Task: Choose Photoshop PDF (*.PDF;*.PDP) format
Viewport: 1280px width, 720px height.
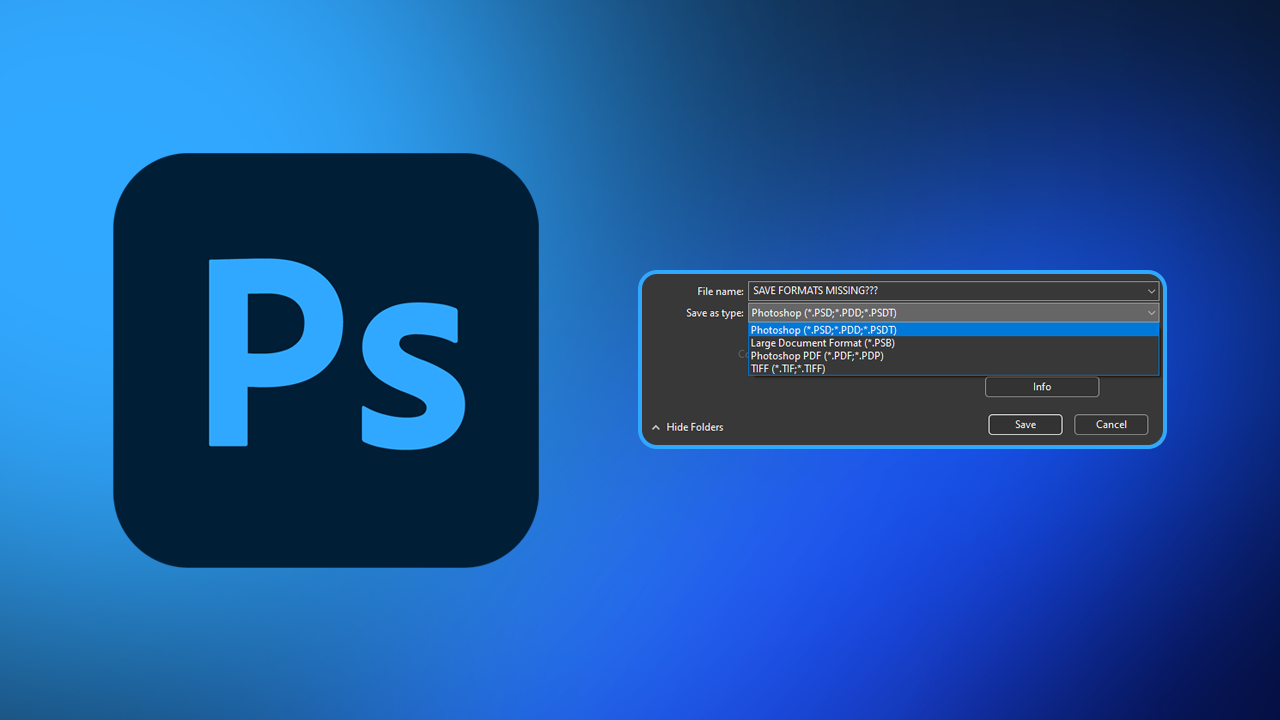Action: point(953,356)
